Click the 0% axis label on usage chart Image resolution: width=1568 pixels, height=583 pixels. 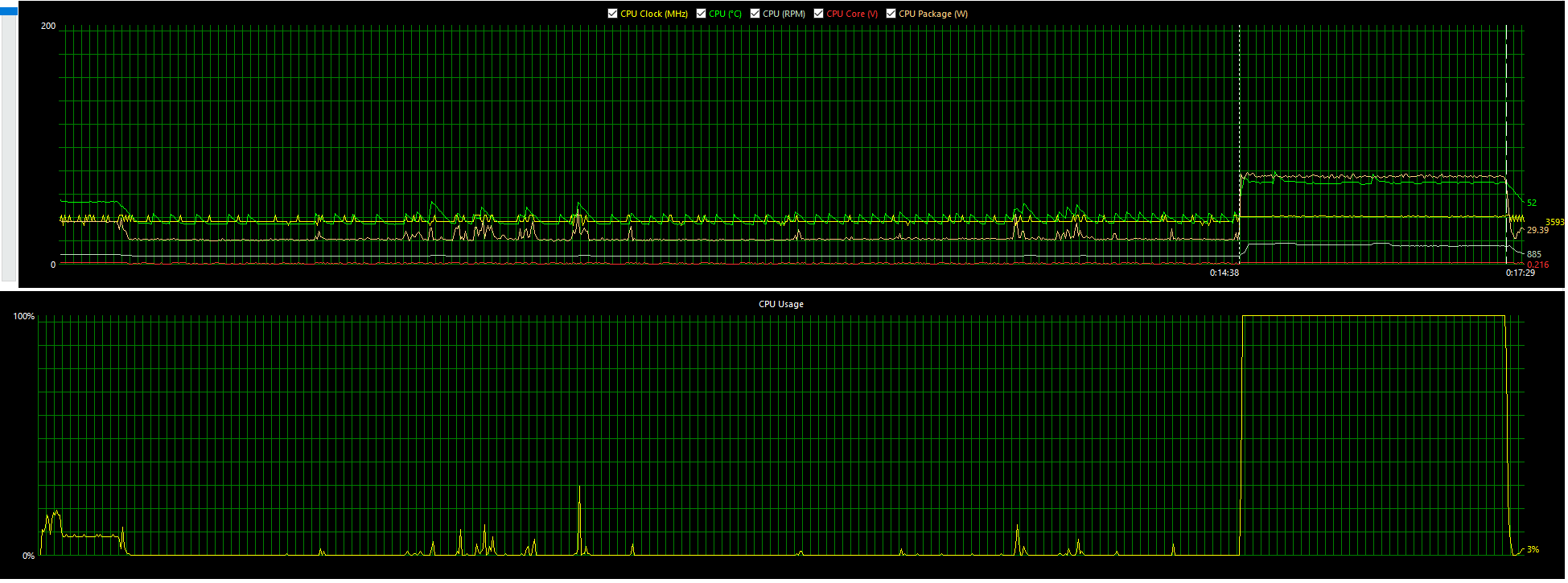click(29, 556)
